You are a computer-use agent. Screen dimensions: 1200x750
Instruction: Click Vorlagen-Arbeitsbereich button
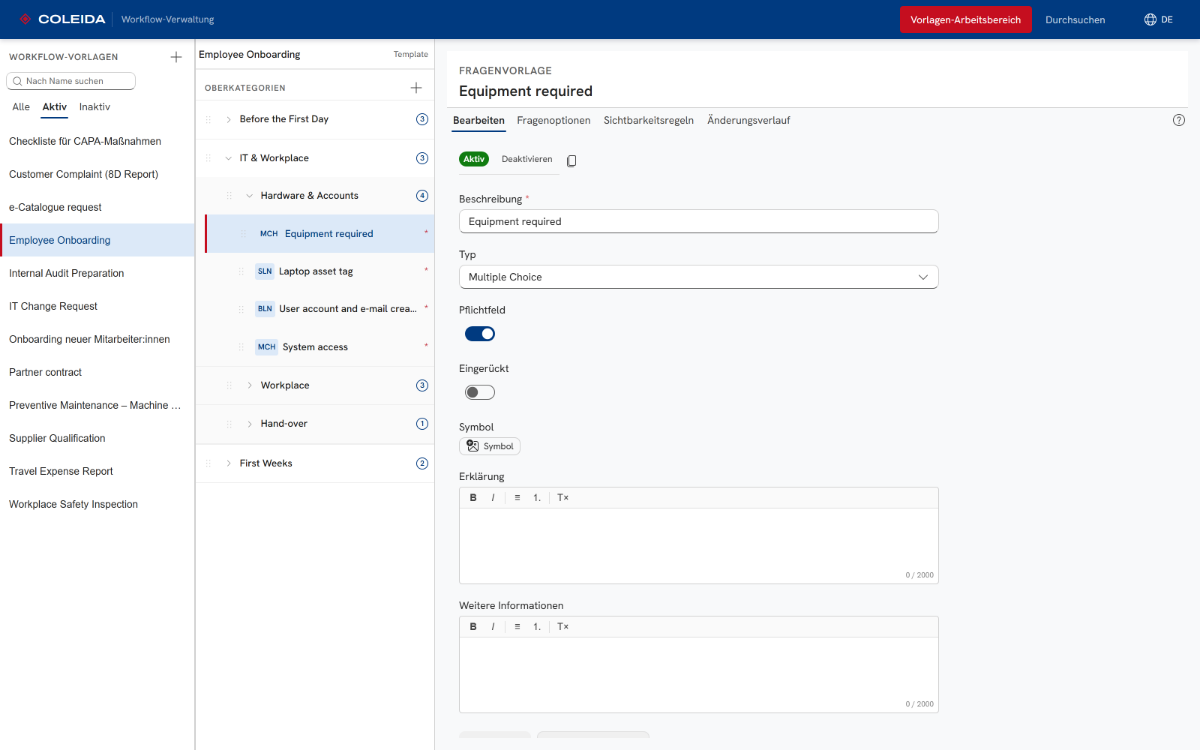click(966, 20)
